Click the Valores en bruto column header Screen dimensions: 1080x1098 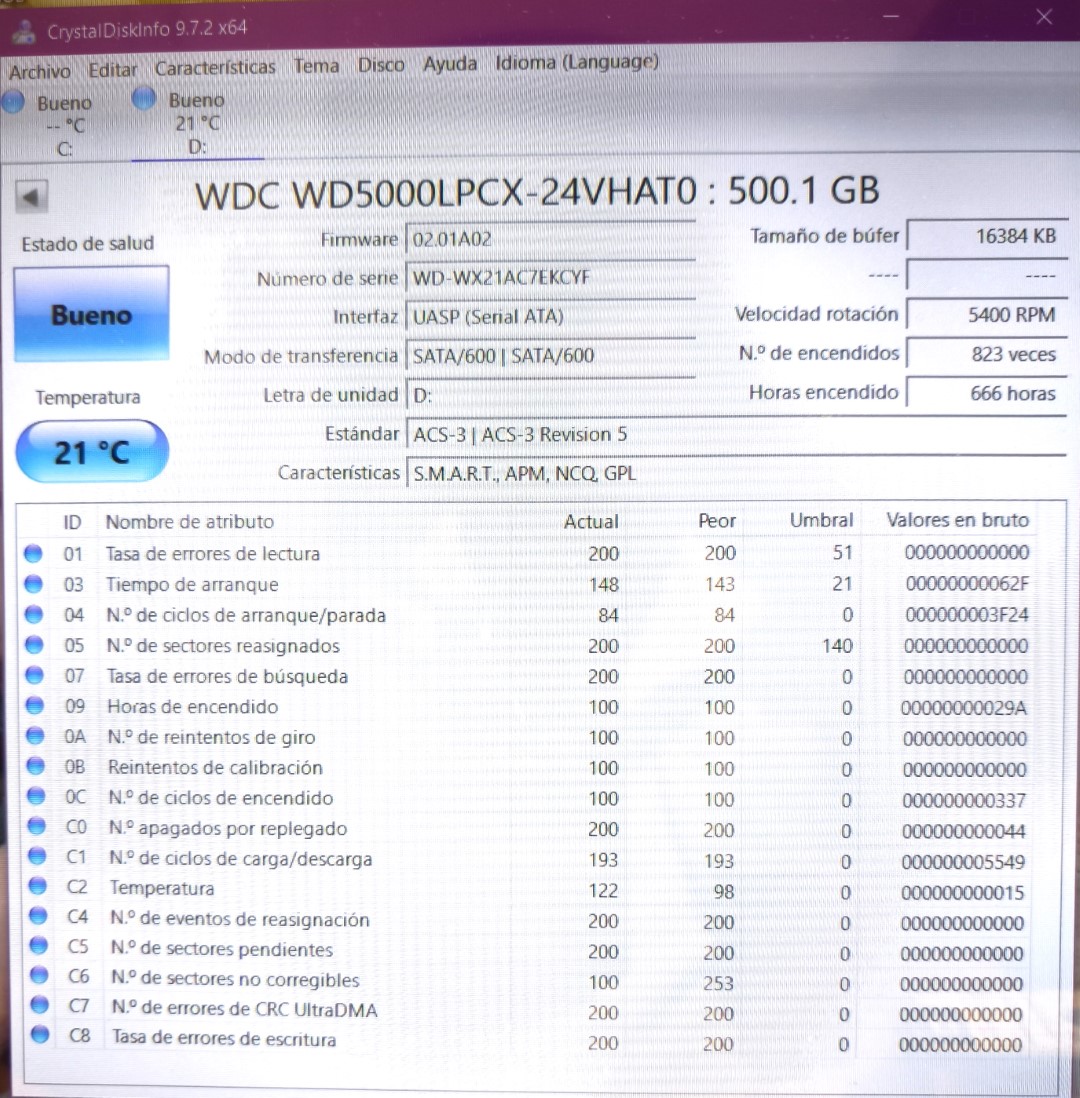(x=957, y=520)
